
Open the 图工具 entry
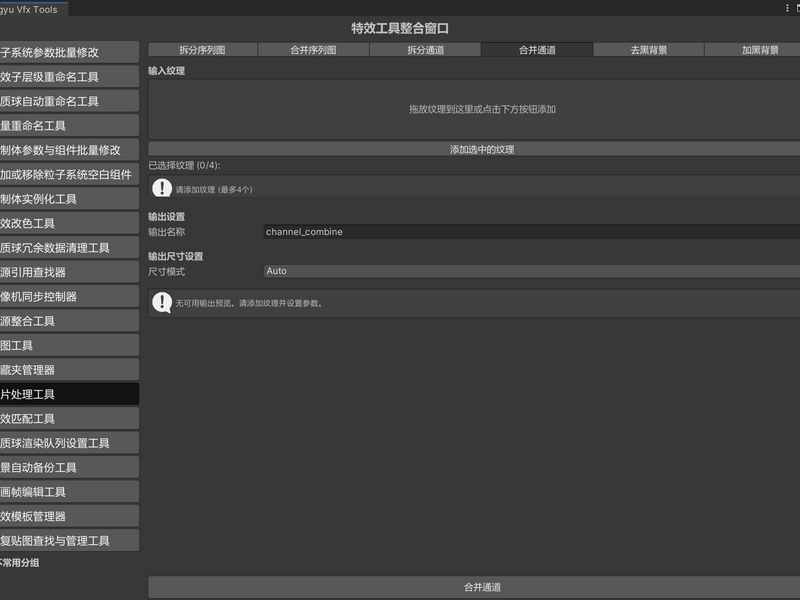[x=69, y=345]
